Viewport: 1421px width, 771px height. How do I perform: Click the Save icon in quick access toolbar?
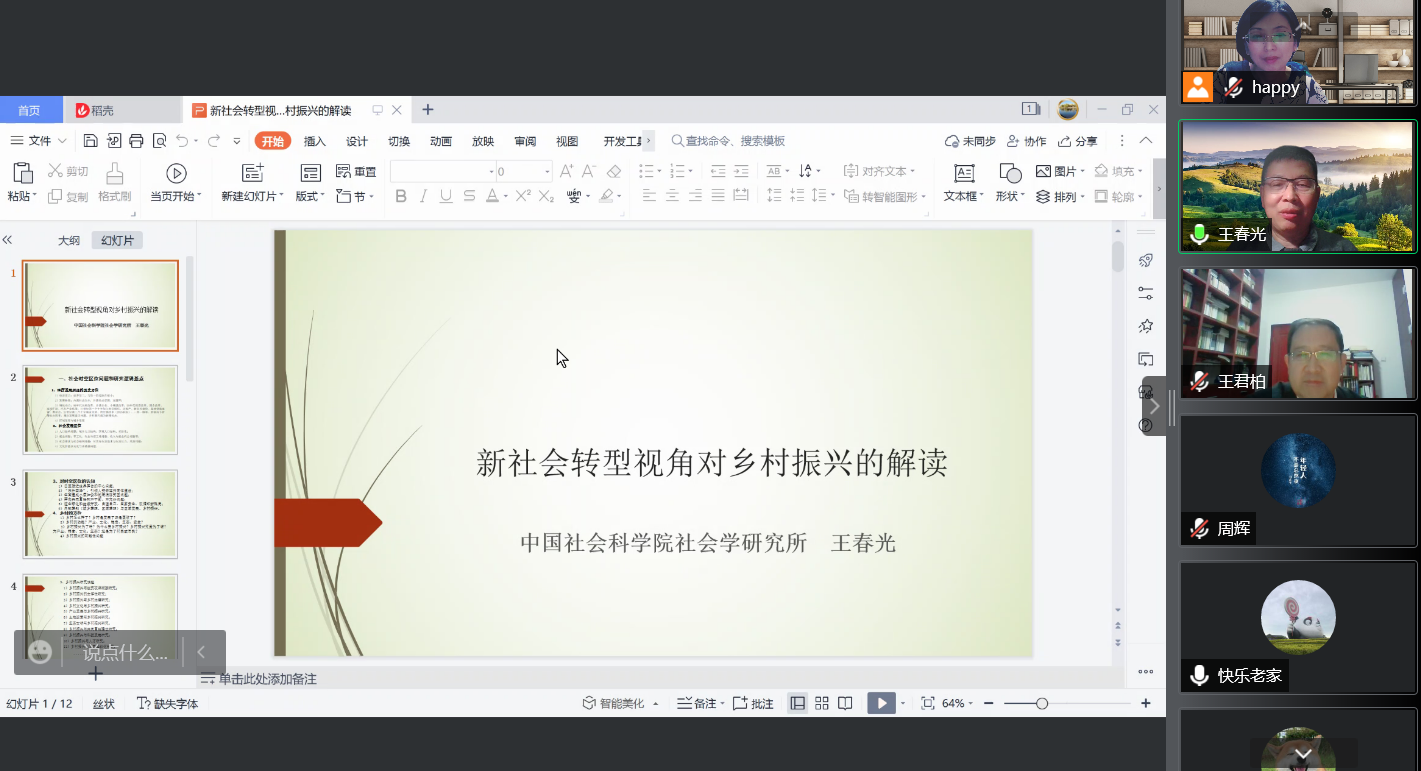(x=91, y=141)
